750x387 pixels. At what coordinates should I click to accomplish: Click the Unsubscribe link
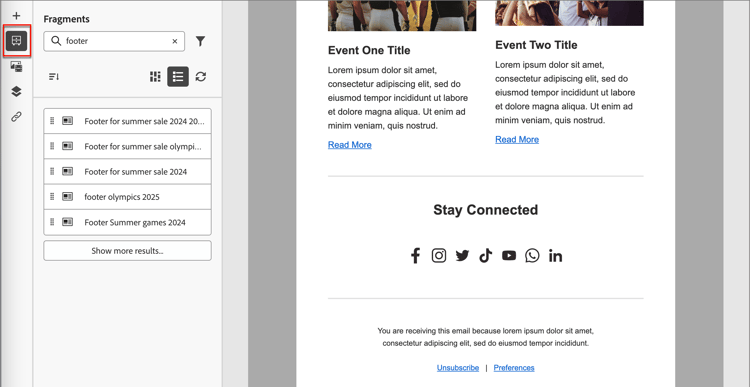coord(458,368)
